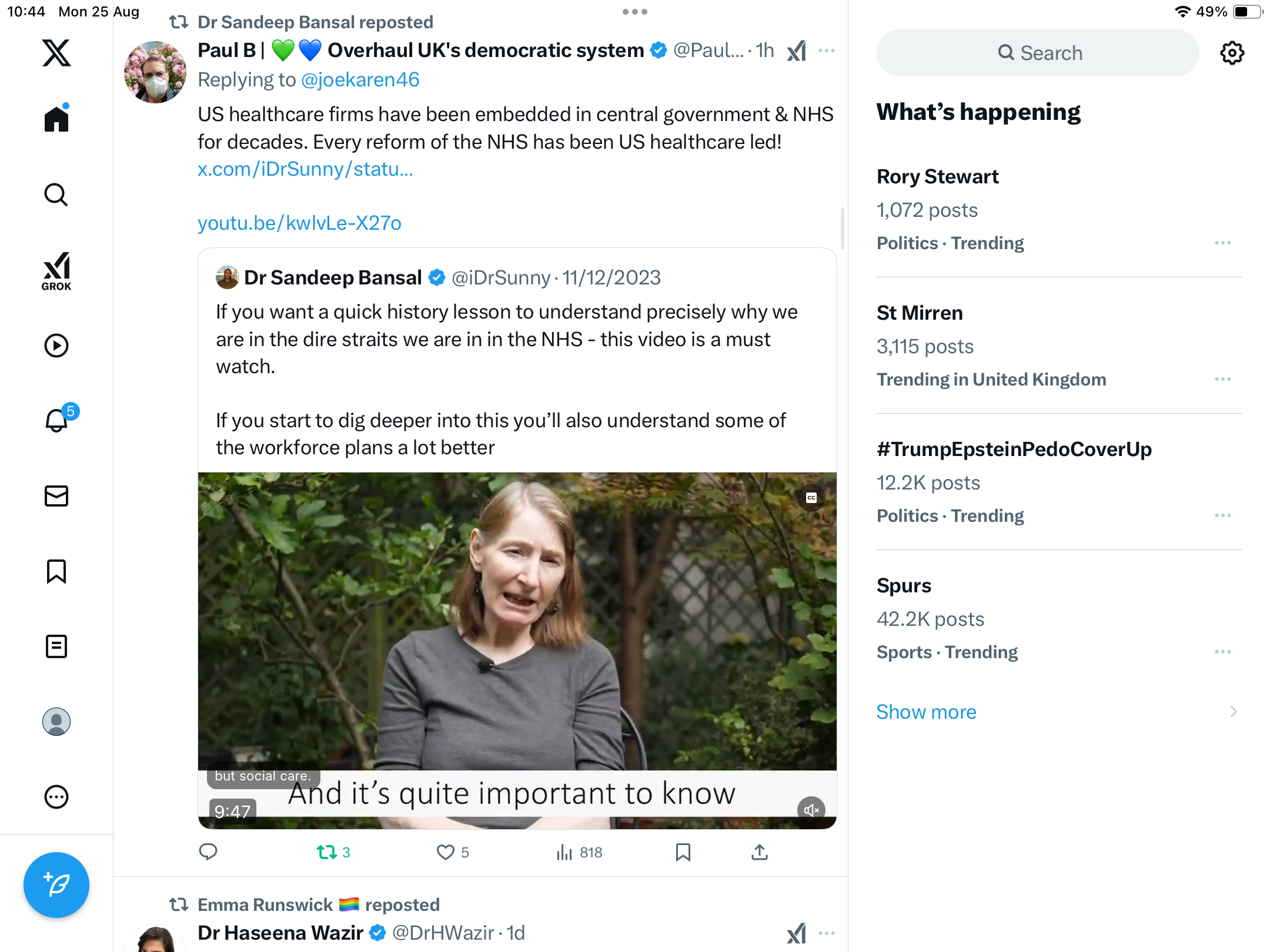Reply to Paul B's post
1270x952 pixels.
point(208,852)
